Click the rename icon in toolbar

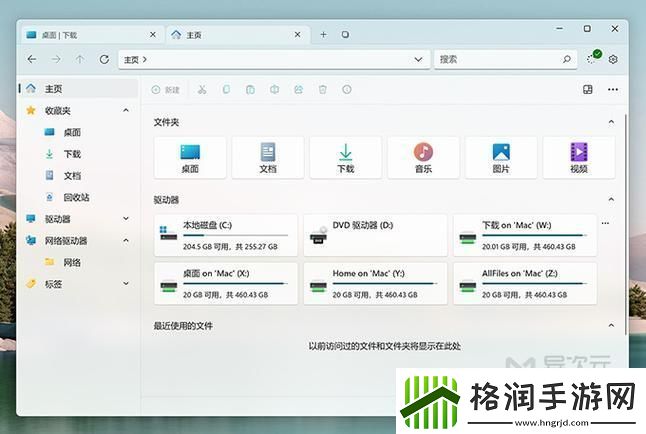click(274, 89)
